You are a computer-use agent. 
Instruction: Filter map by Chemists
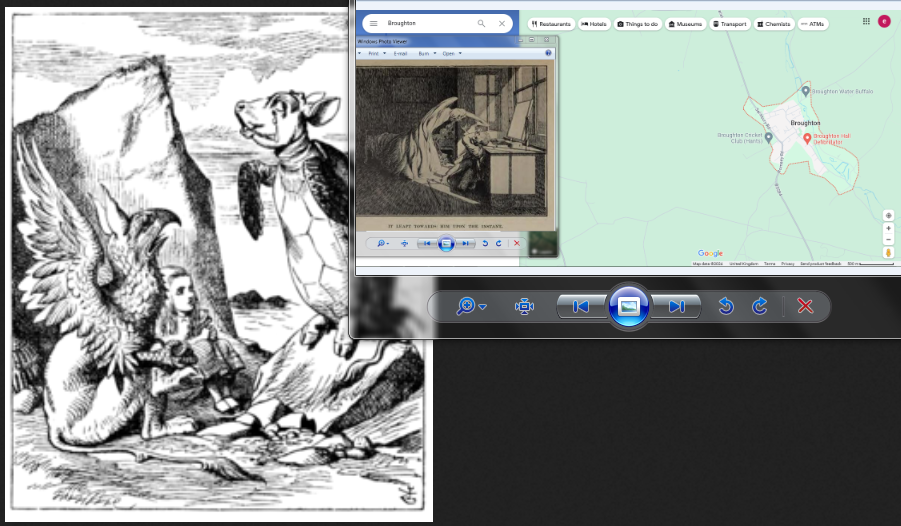click(774, 24)
